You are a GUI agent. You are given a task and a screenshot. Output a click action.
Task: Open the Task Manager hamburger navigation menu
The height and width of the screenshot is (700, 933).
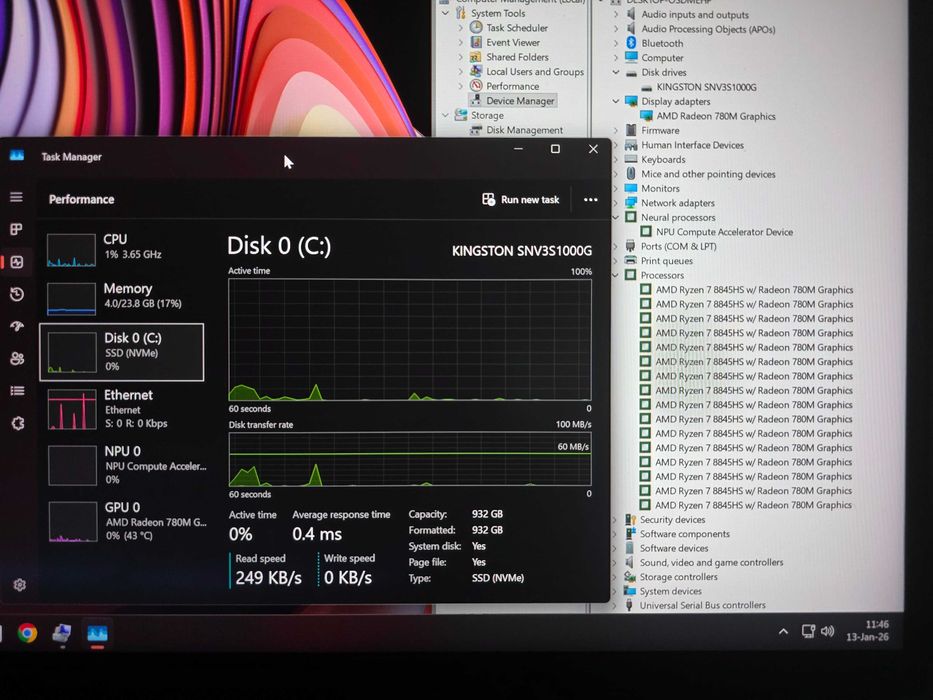click(16, 197)
